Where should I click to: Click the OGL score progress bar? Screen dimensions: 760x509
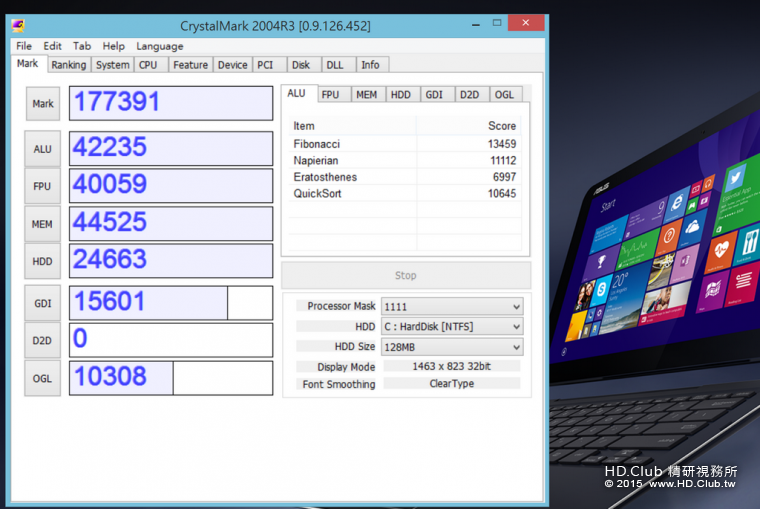pos(171,378)
